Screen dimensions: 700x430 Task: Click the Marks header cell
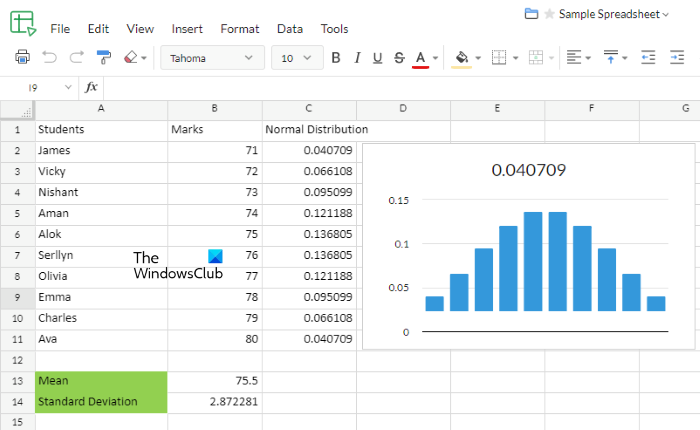[x=215, y=129]
